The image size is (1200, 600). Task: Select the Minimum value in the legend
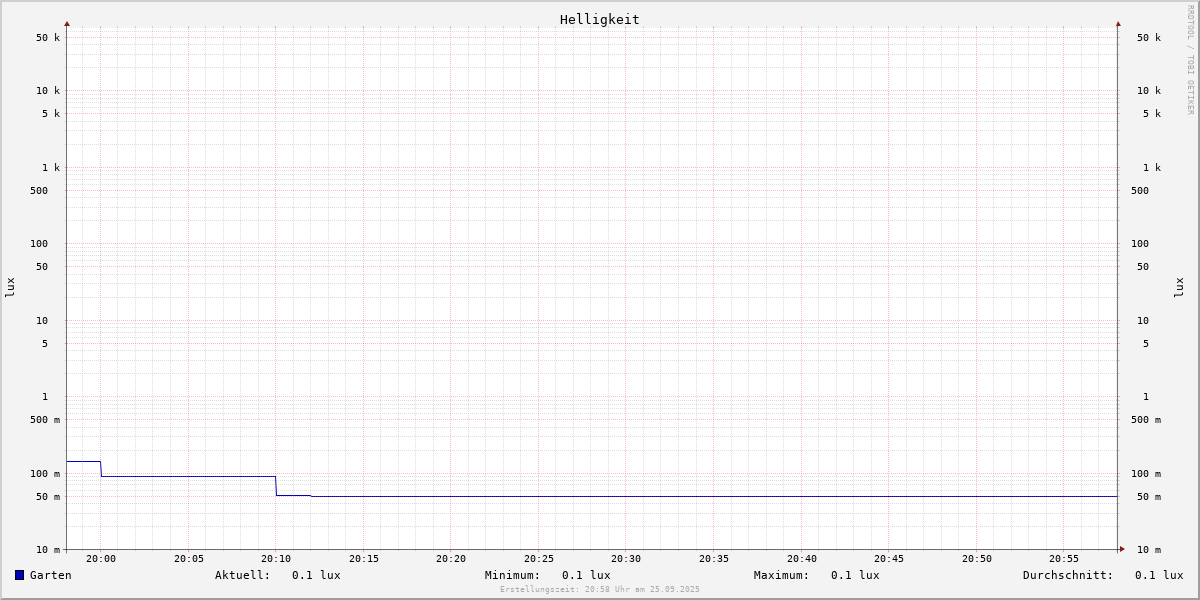click(586, 575)
